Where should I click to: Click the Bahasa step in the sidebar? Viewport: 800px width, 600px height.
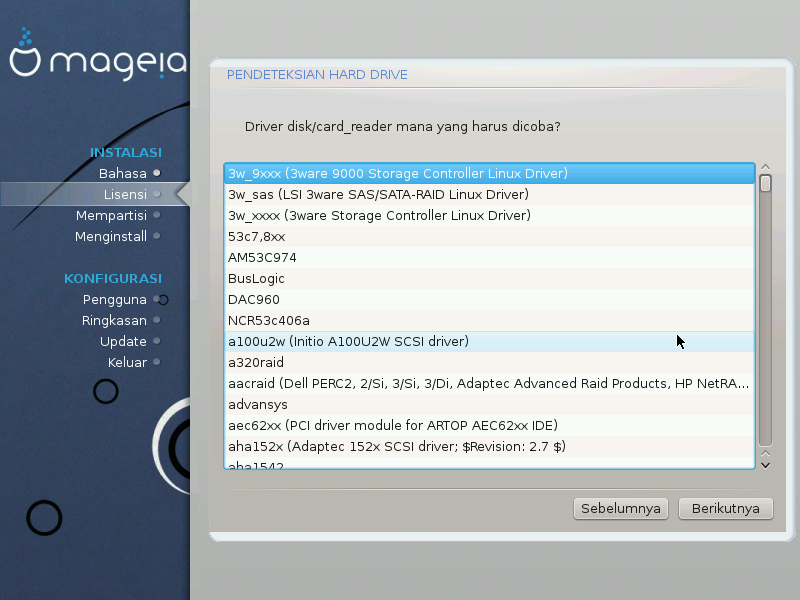click(x=123, y=173)
